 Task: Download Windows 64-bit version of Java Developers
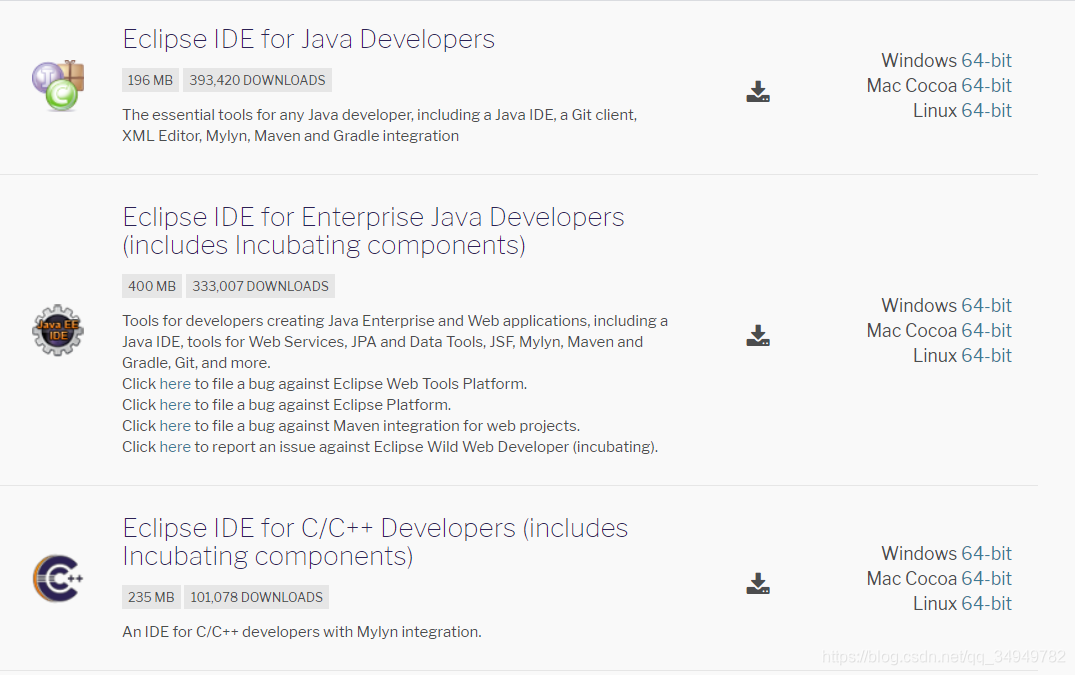(990, 60)
